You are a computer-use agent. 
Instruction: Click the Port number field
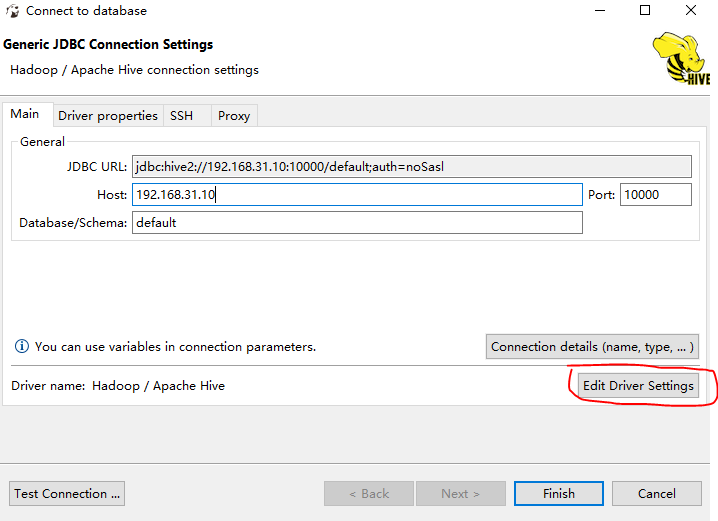655,195
